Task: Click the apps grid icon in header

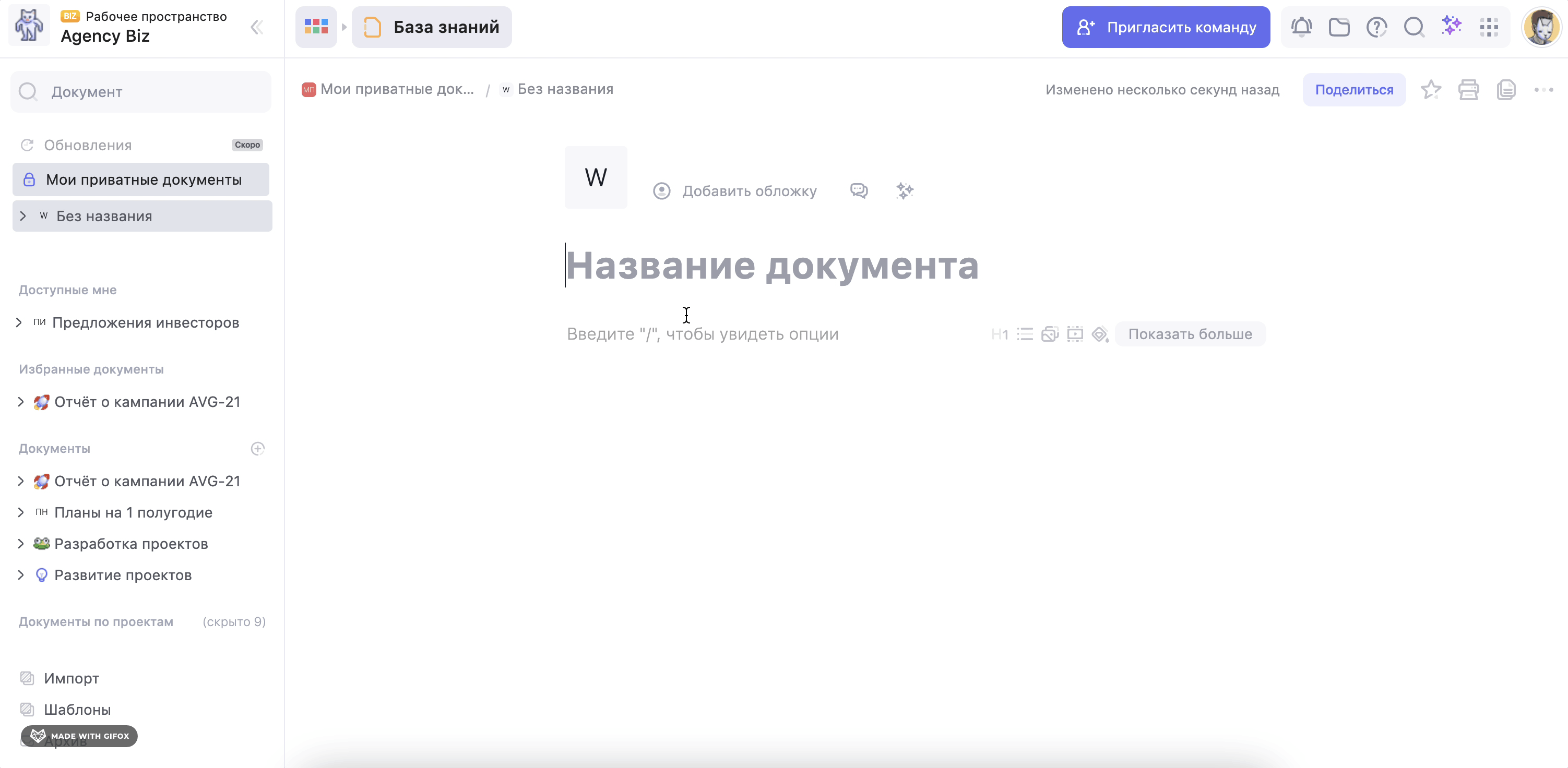Action: (1489, 27)
